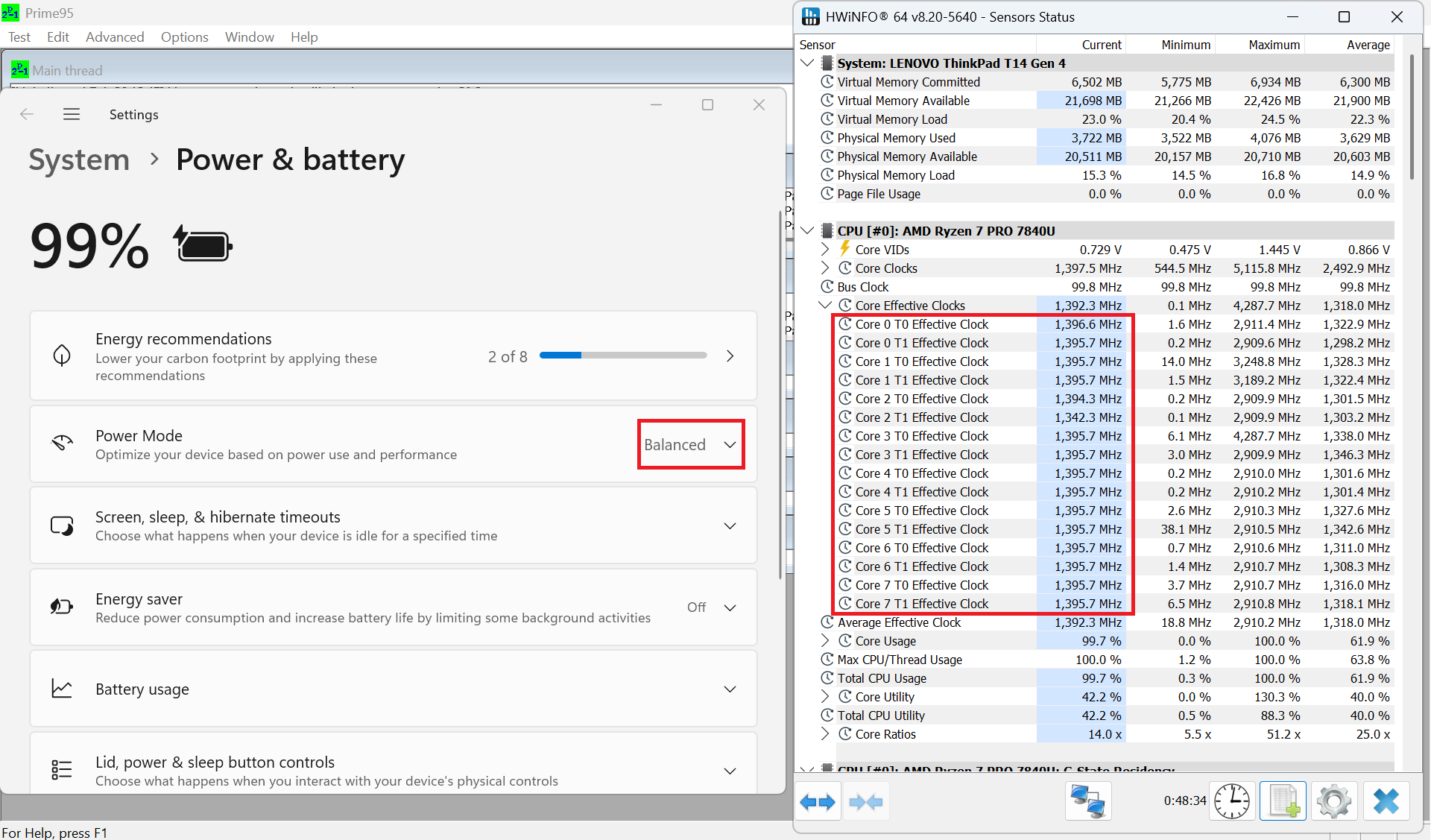
Task: Click HWiNFO Average column header
Action: point(1349,45)
